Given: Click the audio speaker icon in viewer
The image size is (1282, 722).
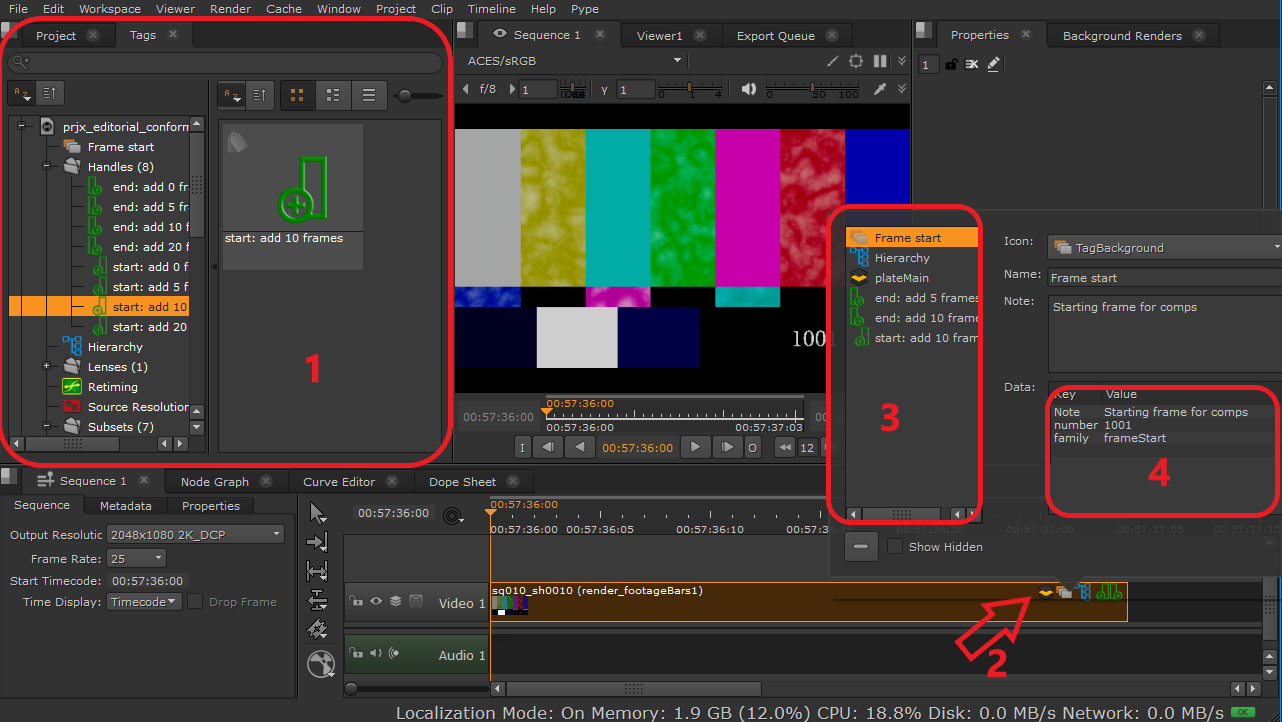Looking at the screenshot, I should (x=749, y=90).
